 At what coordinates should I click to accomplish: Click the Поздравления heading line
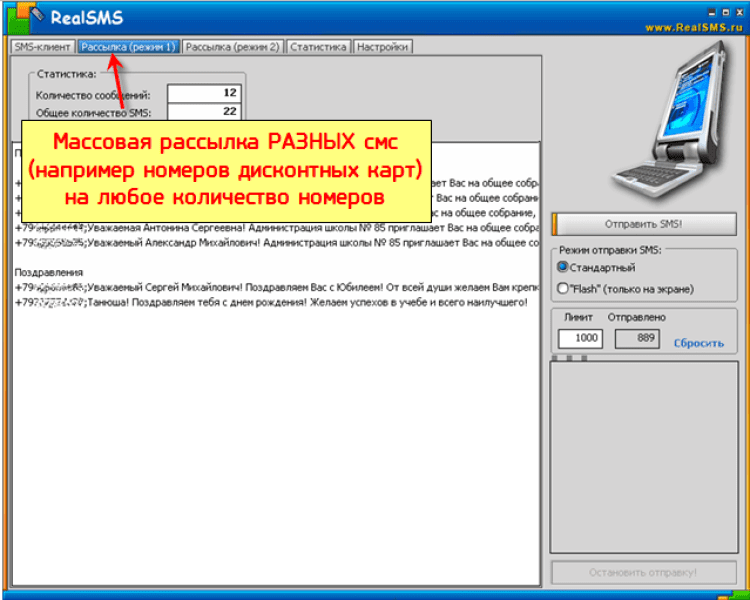(49, 272)
